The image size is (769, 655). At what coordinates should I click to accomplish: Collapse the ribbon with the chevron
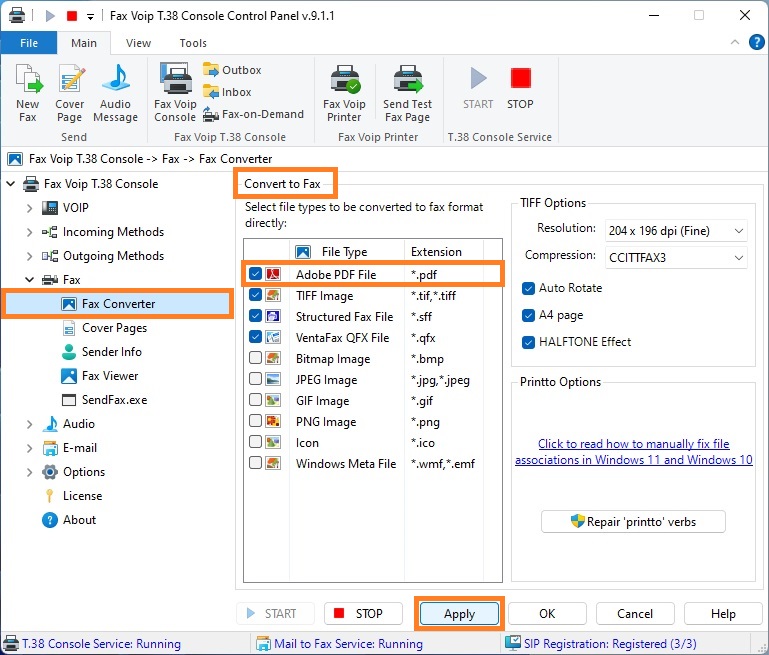point(735,42)
